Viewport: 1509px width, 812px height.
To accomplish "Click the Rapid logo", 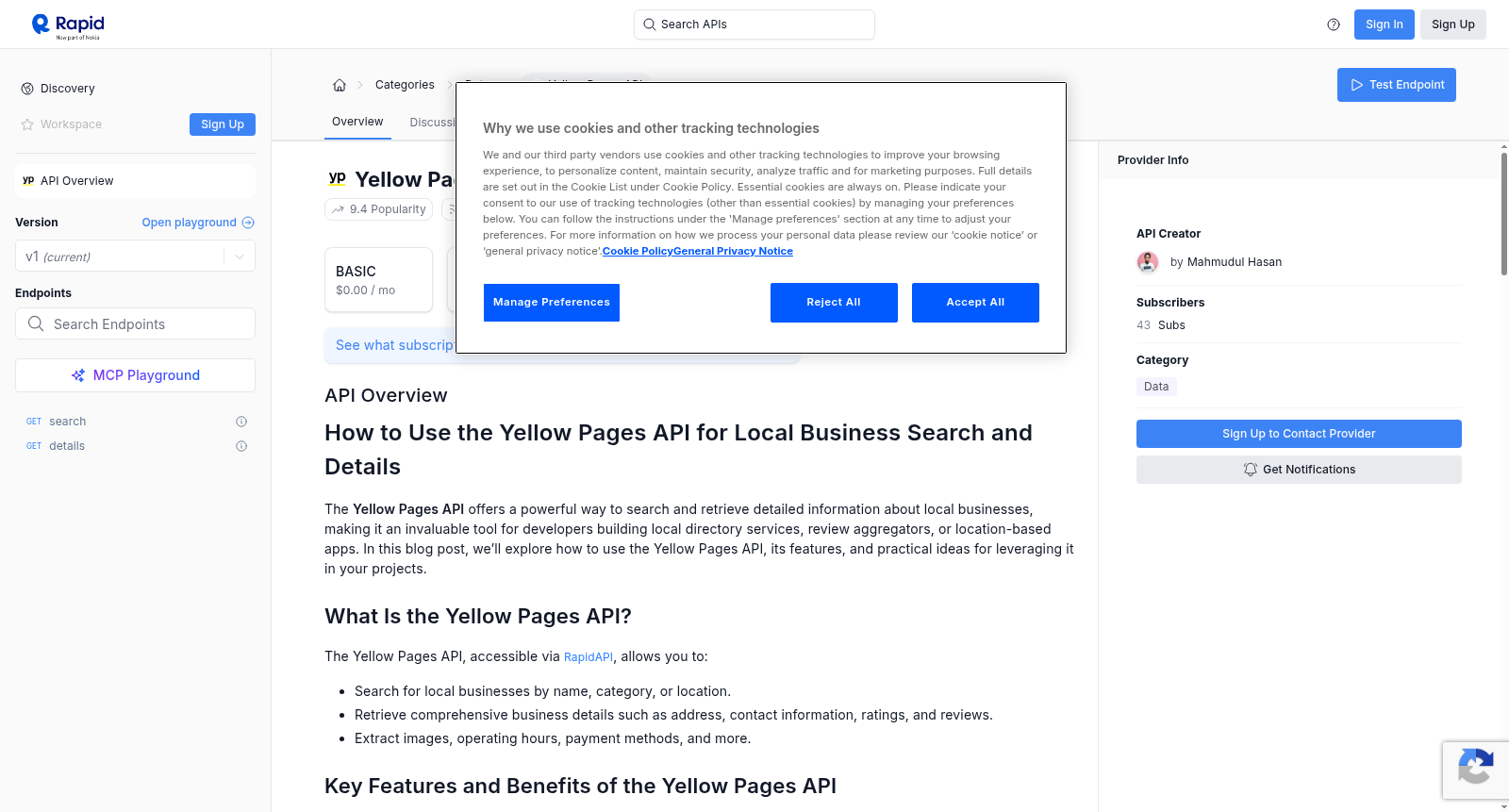I will point(68,25).
